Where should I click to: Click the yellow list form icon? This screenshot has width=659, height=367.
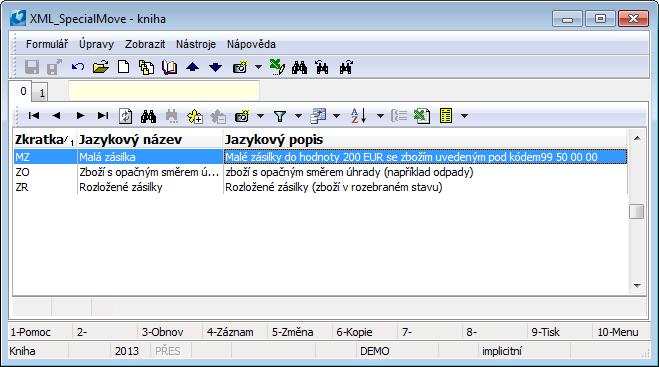[x=445, y=116]
